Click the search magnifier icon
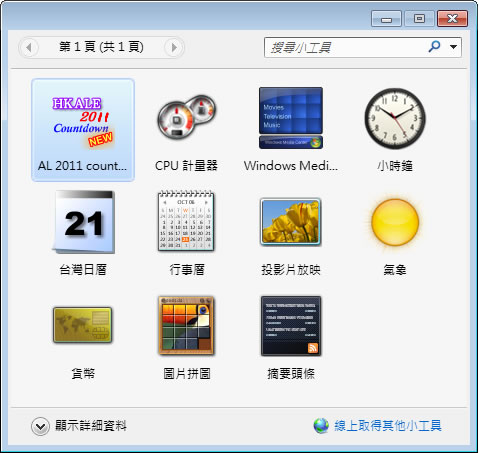Image resolution: width=479 pixels, height=453 pixels. coord(434,47)
